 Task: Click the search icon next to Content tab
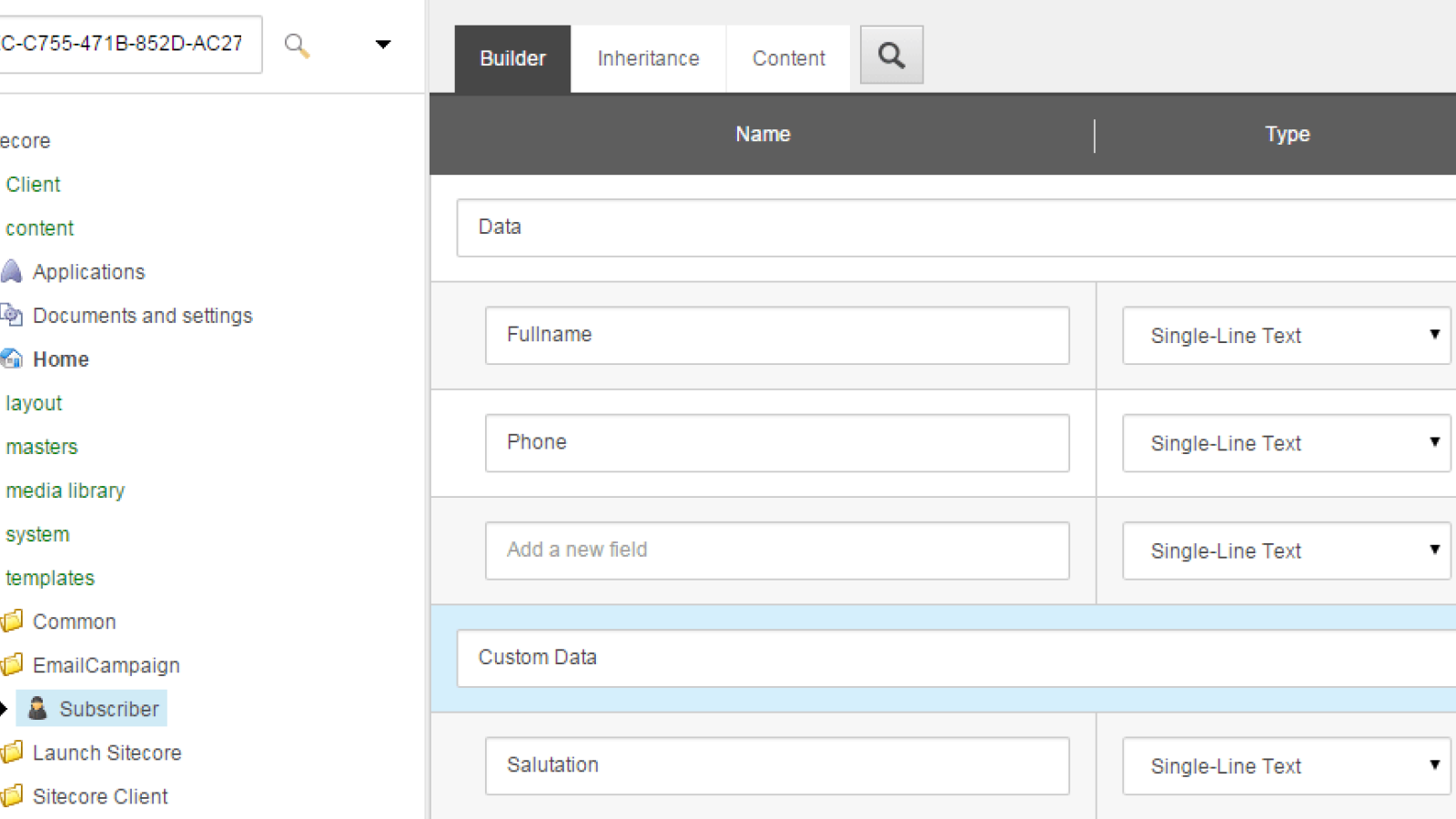click(890, 55)
